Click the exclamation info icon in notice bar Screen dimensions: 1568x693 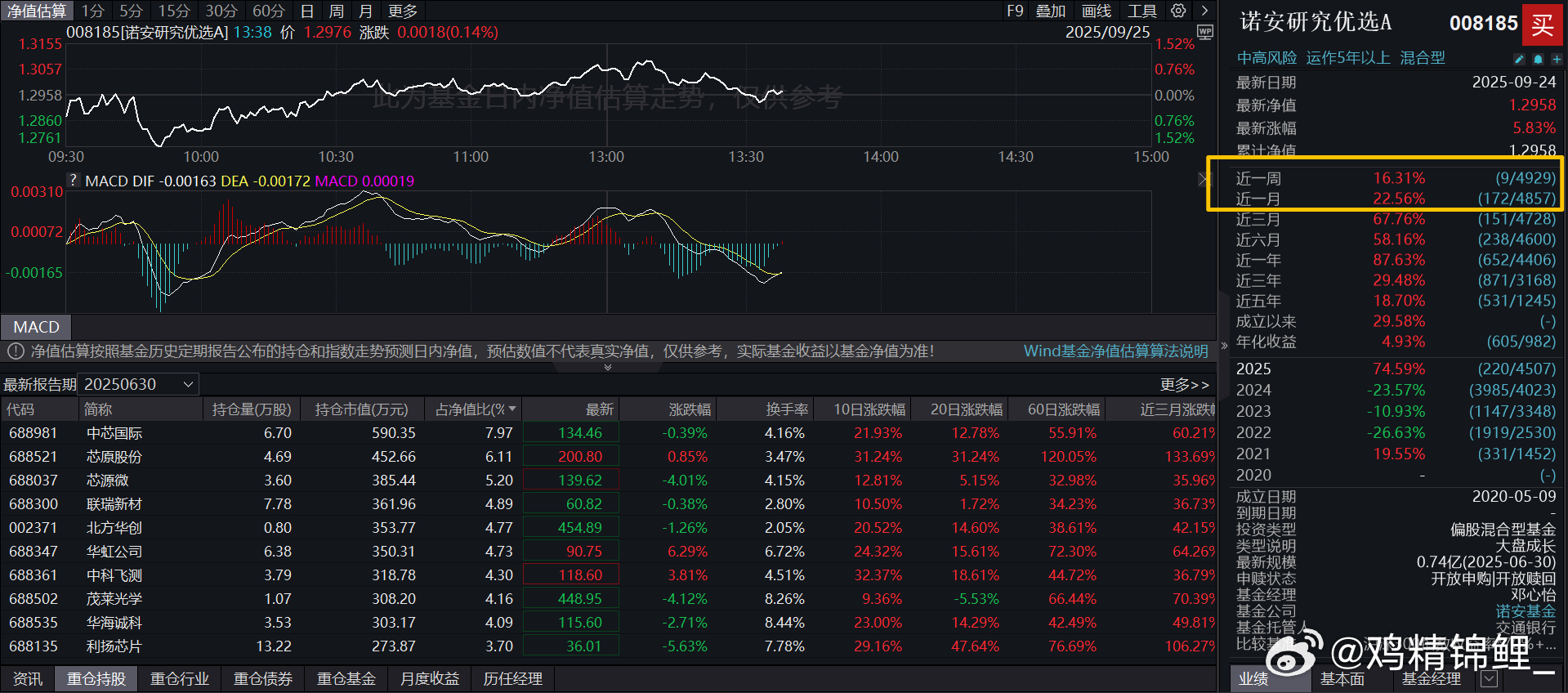pos(15,351)
